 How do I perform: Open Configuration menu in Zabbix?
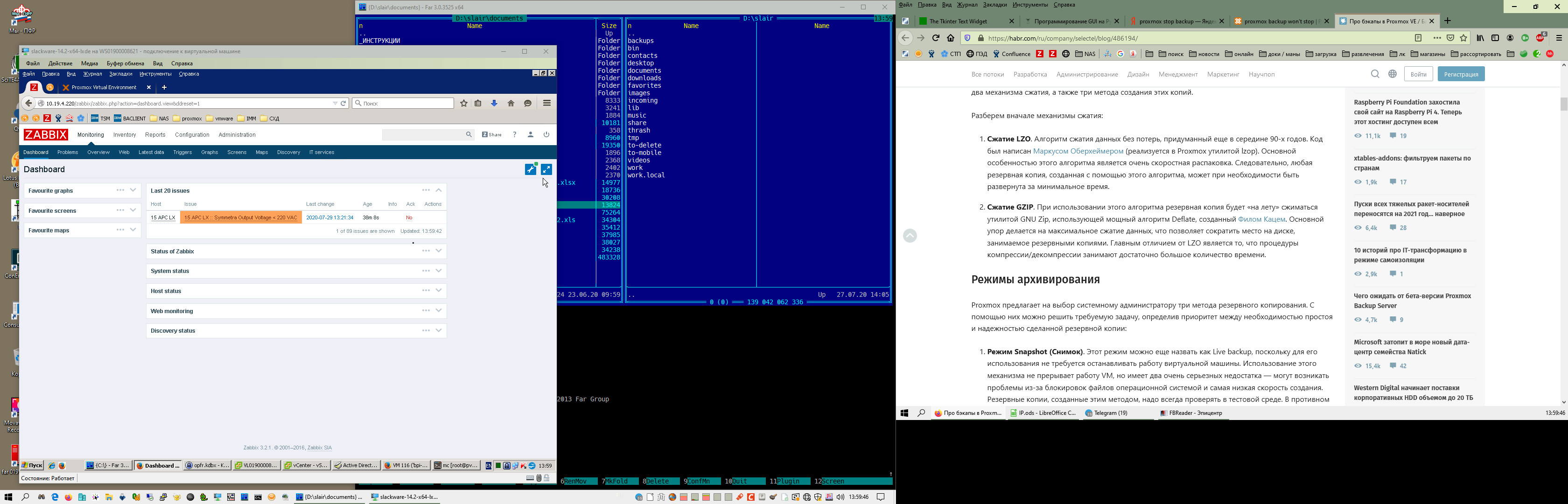[x=192, y=135]
